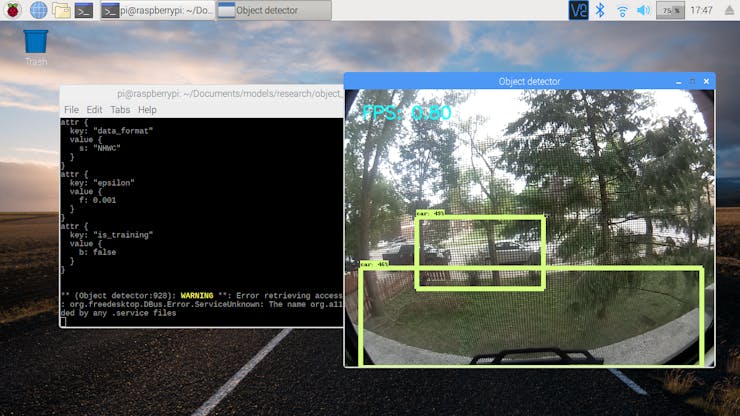Click the "is_training" key line in terminal
This screenshot has height=416, width=740.
pos(111,235)
